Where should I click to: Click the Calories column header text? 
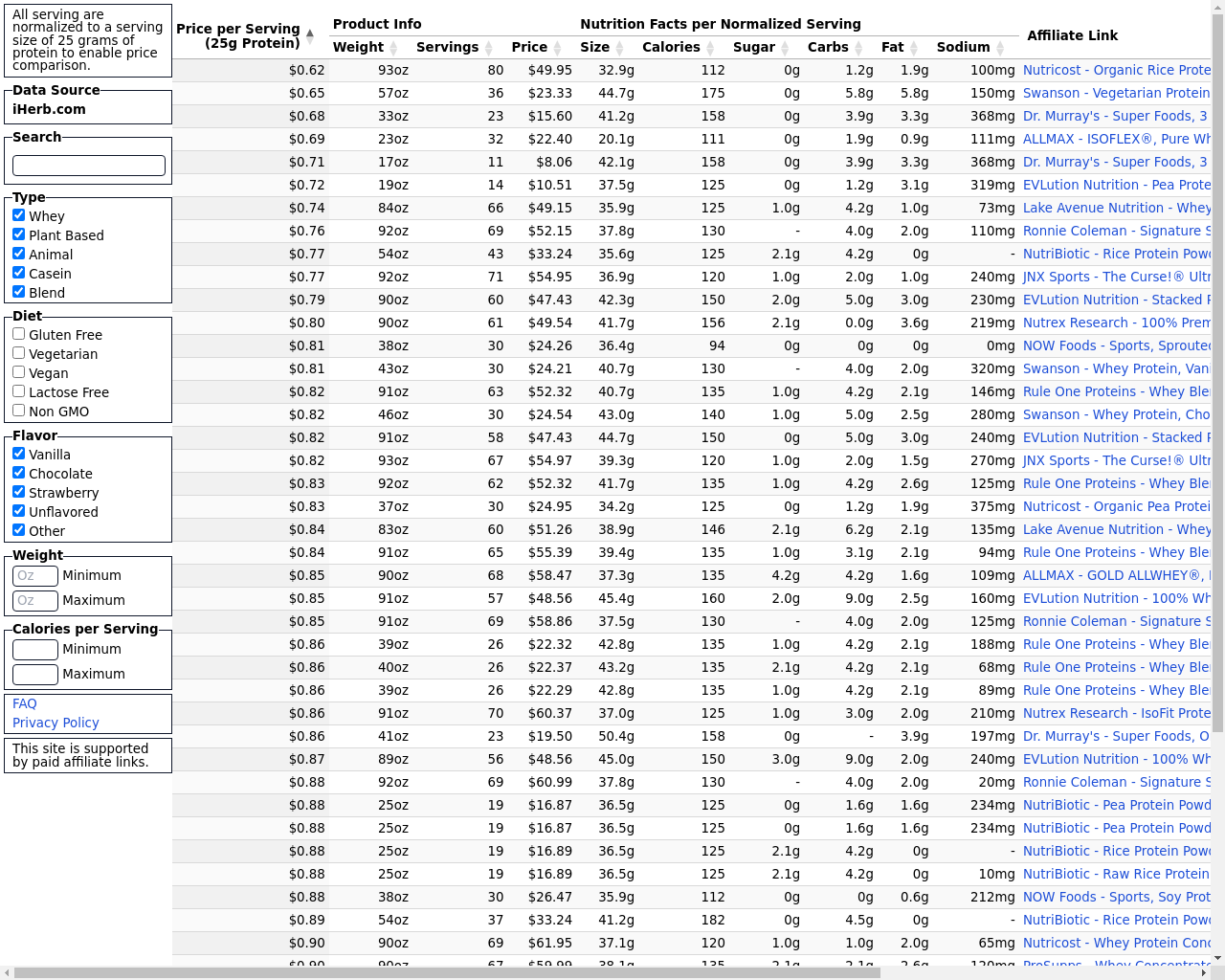click(x=671, y=47)
